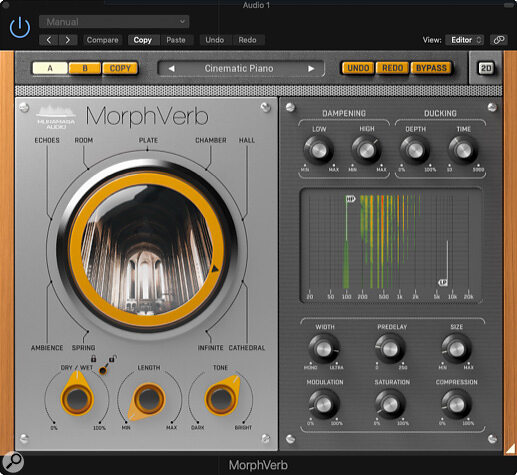Select the AMBIENCE reverb type
Viewport: 517px width, 475px height.
point(47,348)
